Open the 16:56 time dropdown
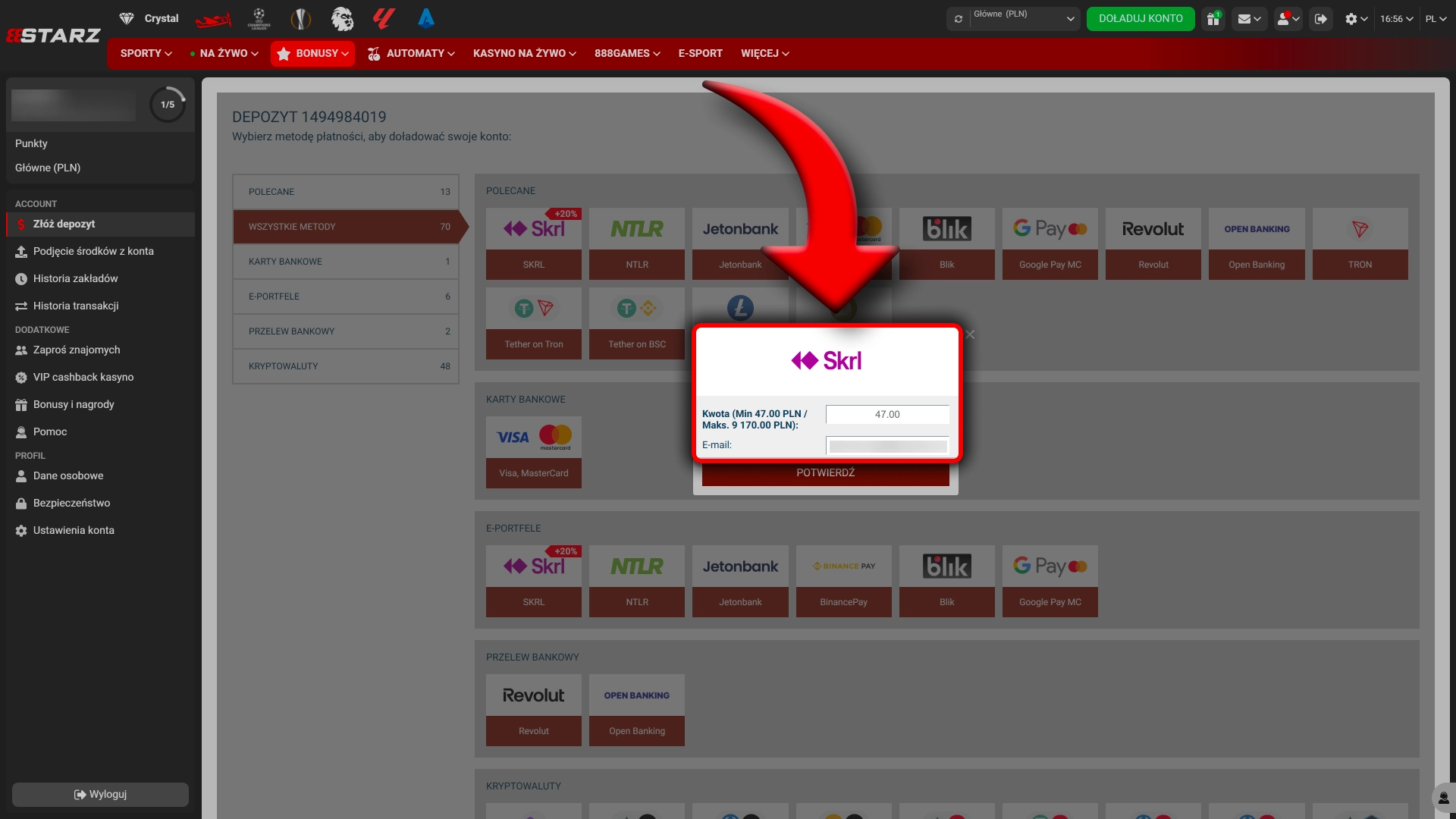This screenshot has width=1456, height=819. tap(1396, 19)
